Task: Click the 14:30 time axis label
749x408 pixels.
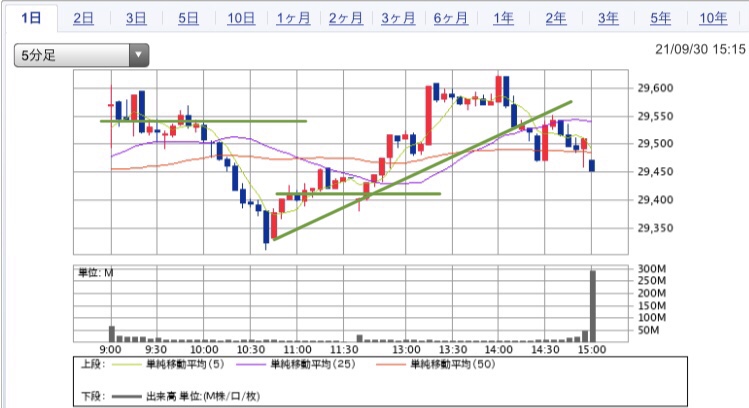Action: [545, 349]
